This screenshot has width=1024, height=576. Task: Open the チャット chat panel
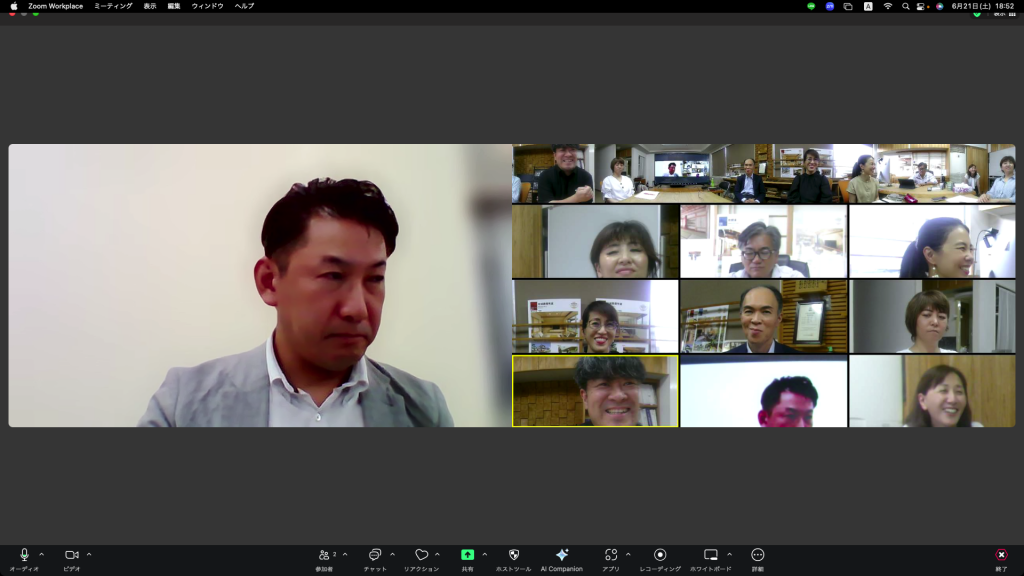[x=375, y=555]
